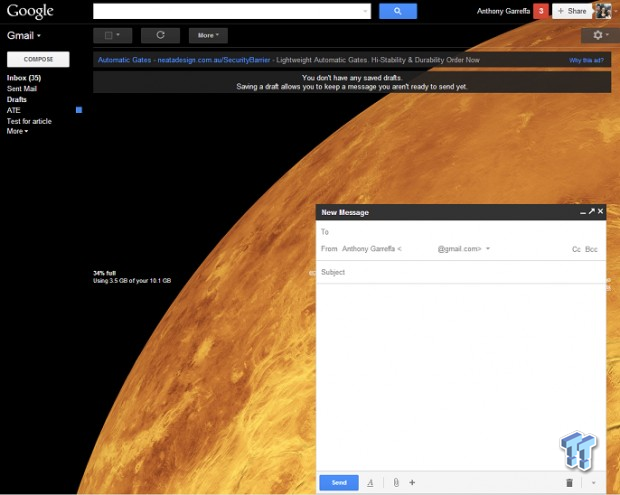
Task: Click the 'Using 3.5 GB of your 10.1 GB' text
Action: tap(132, 281)
